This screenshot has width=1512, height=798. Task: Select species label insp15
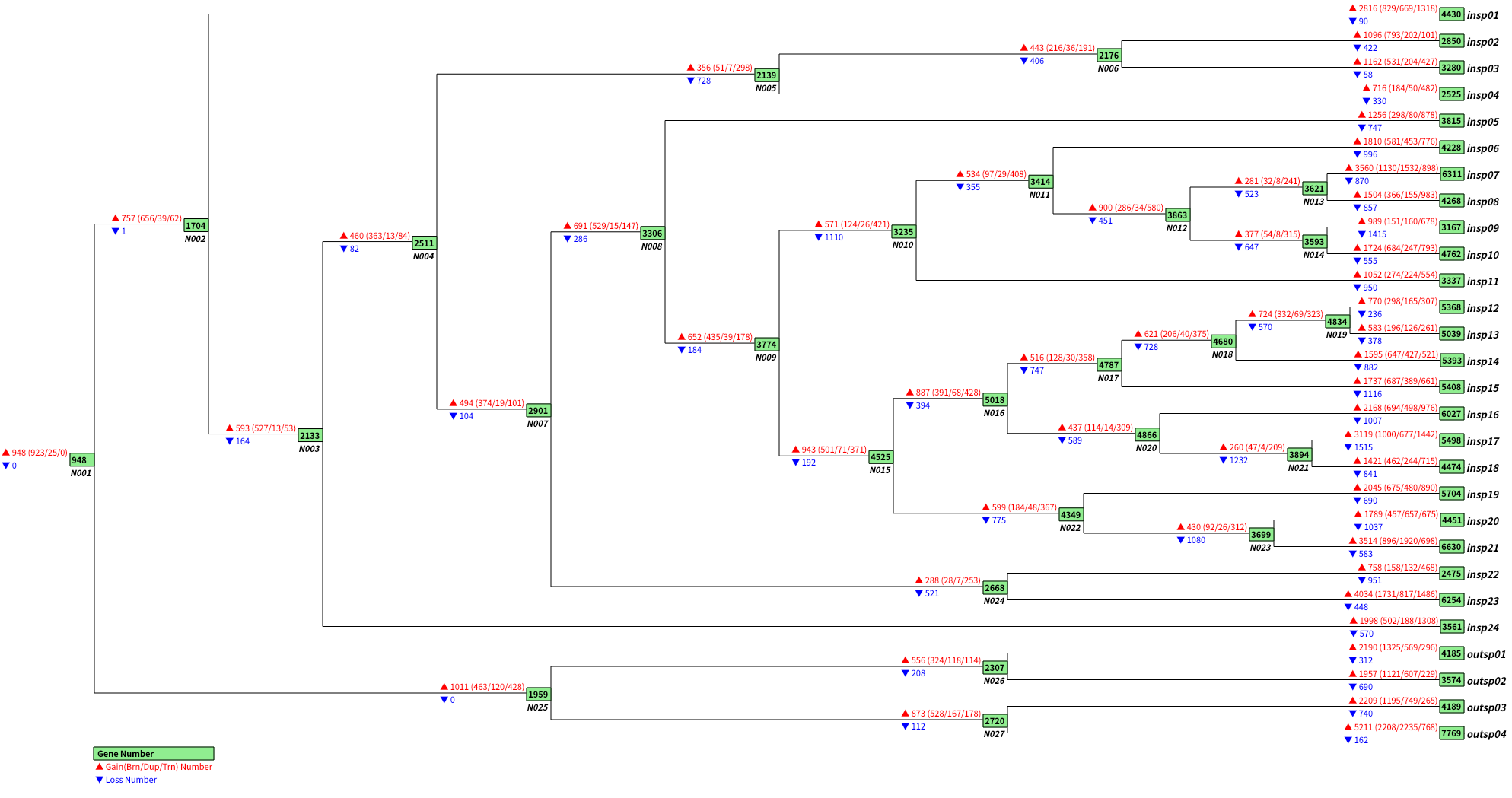pyautogui.click(x=1483, y=388)
